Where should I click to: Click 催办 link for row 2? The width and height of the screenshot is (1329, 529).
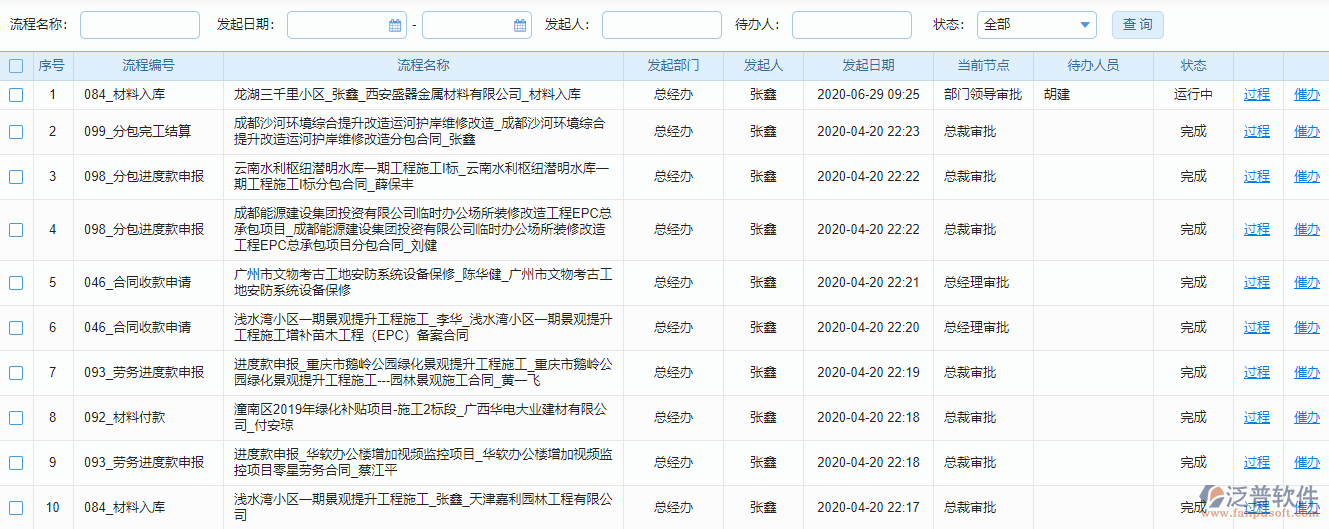click(x=1307, y=132)
